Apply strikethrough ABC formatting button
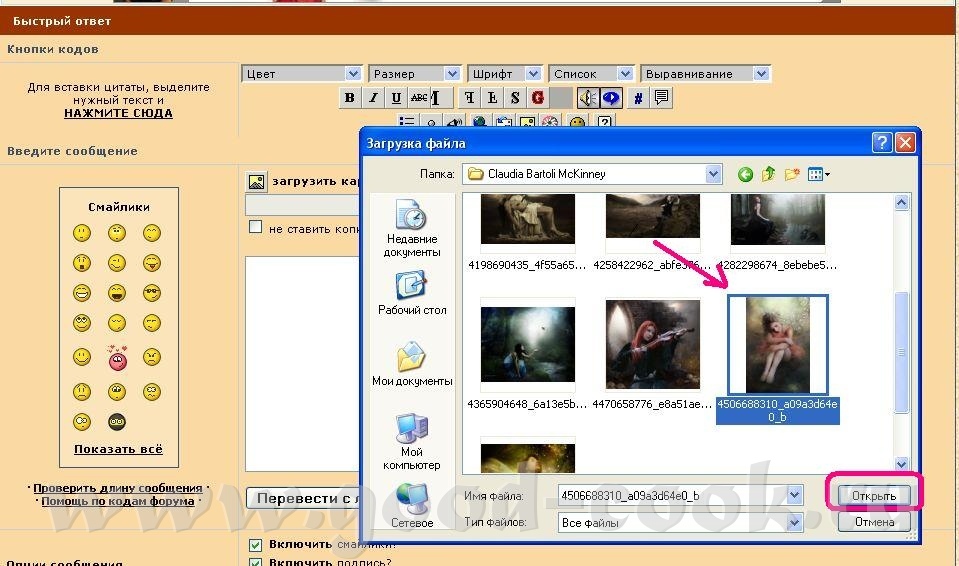Image resolution: width=959 pixels, height=566 pixels. click(419, 98)
